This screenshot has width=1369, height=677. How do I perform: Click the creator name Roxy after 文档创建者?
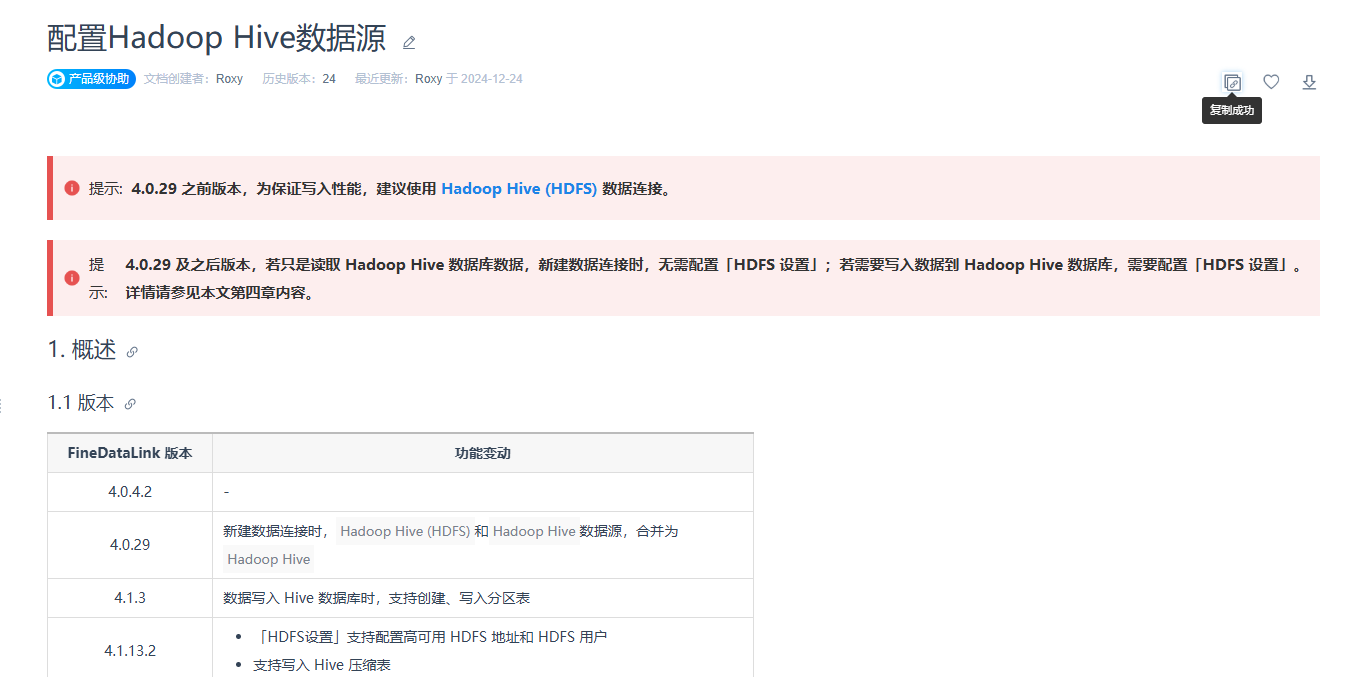[x=229, y=79]
